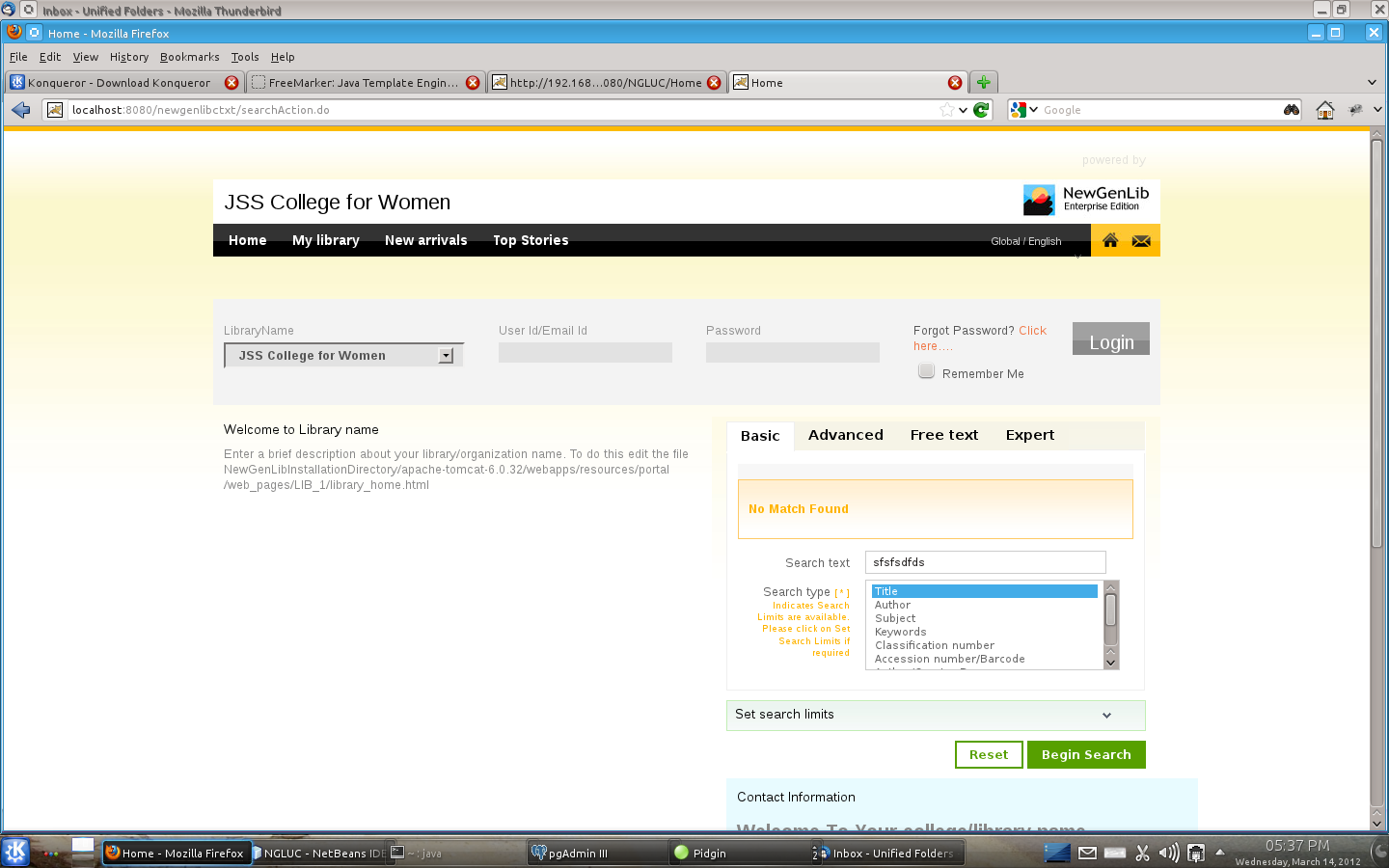Switch to the Advanced search tab
Image resolution: width=1389 pixels, height=868 pixels.
tap(845, 435)
